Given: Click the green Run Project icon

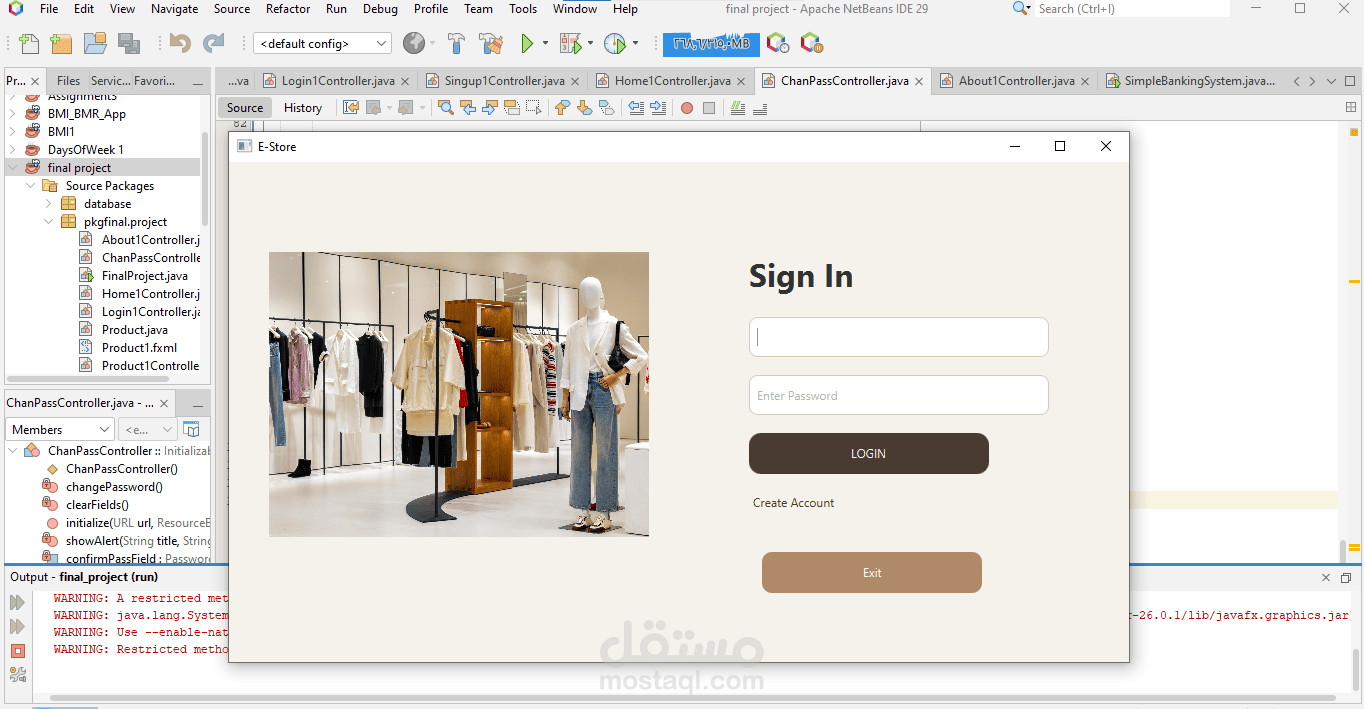Looking at the screenshot, I should [x=527, y=44].
